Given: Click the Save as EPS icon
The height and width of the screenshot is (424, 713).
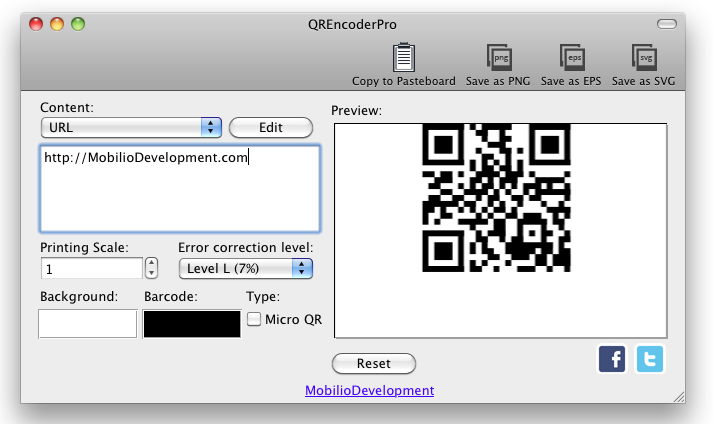Looking at the screenshot, I should tap(572, 57).
